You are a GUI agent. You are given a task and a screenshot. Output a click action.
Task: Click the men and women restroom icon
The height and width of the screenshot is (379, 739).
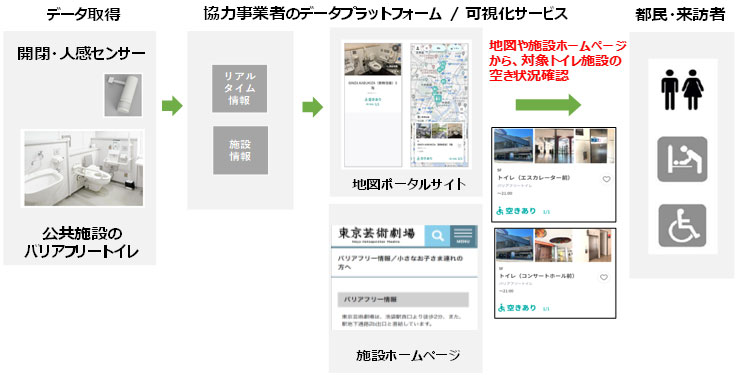(x=682, y=90)
